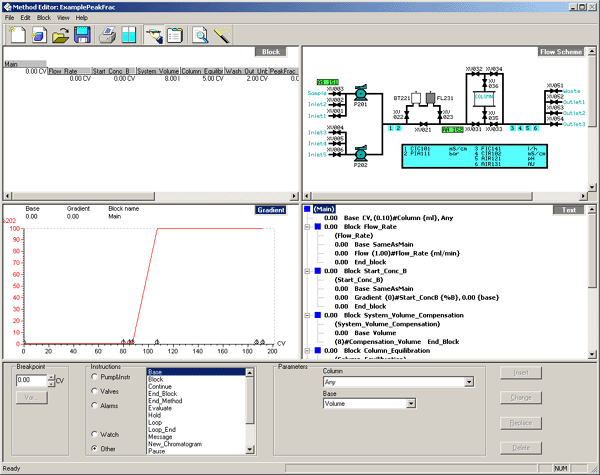Click pump P202 in flow scheme

(360, 154)
